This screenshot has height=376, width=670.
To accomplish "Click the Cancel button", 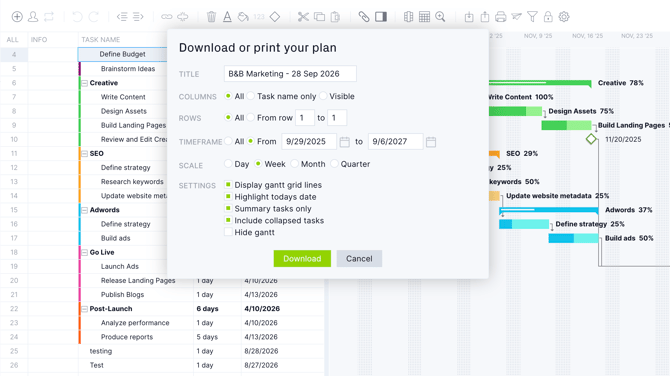I will [359, 258].
